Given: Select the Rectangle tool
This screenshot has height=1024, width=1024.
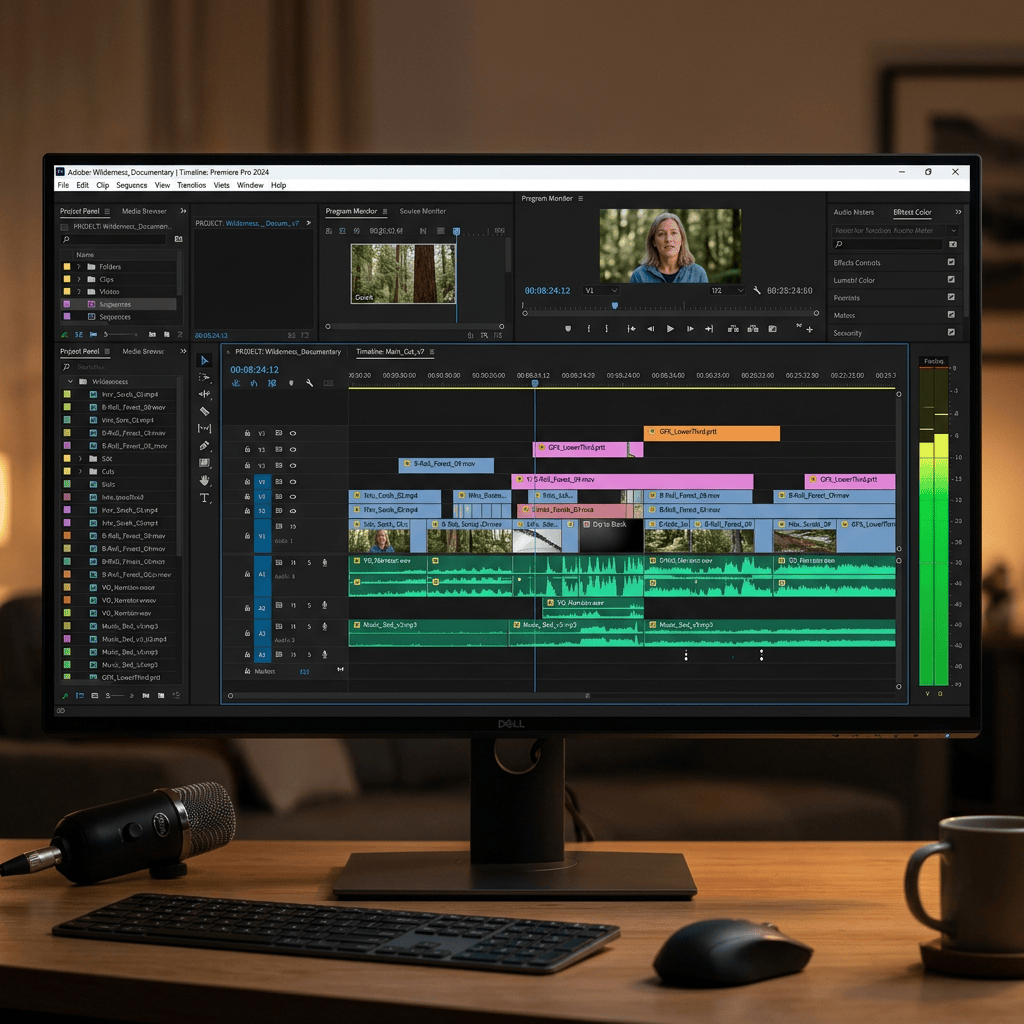Looking at the screenshot, I should [x=204, y=463].
